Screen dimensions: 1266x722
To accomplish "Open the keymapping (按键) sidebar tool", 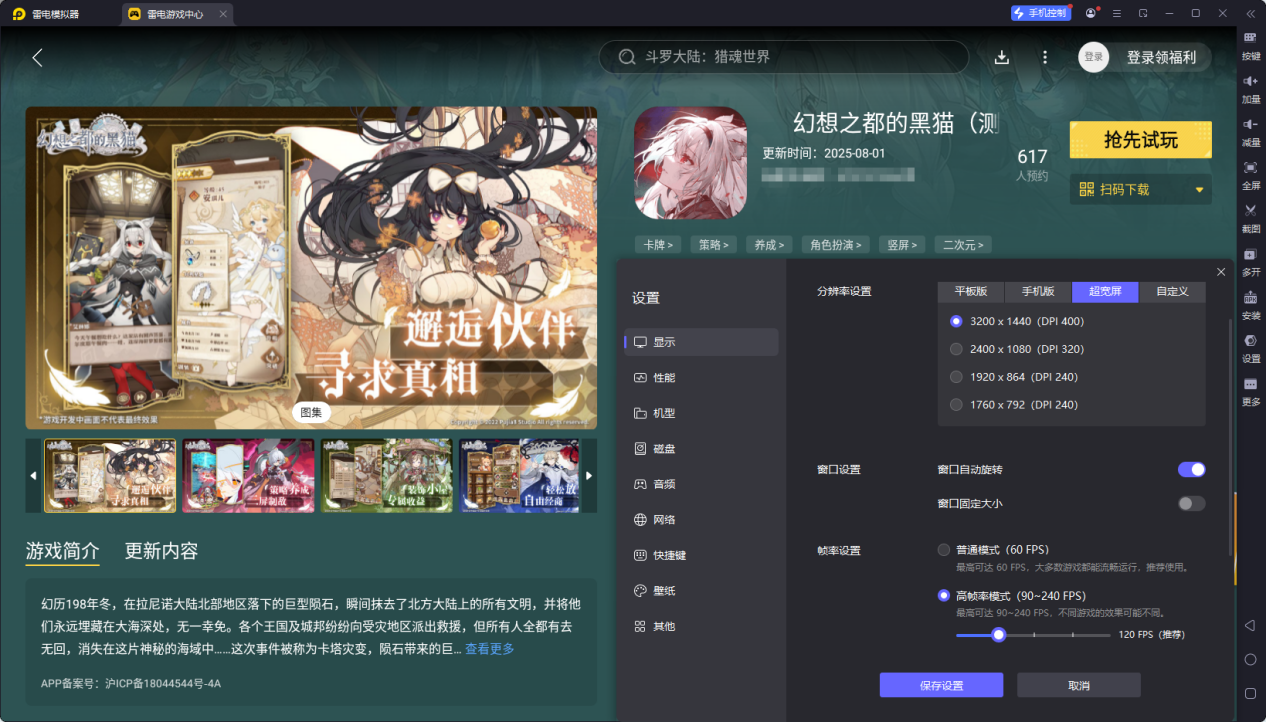I will point(1250,44).
